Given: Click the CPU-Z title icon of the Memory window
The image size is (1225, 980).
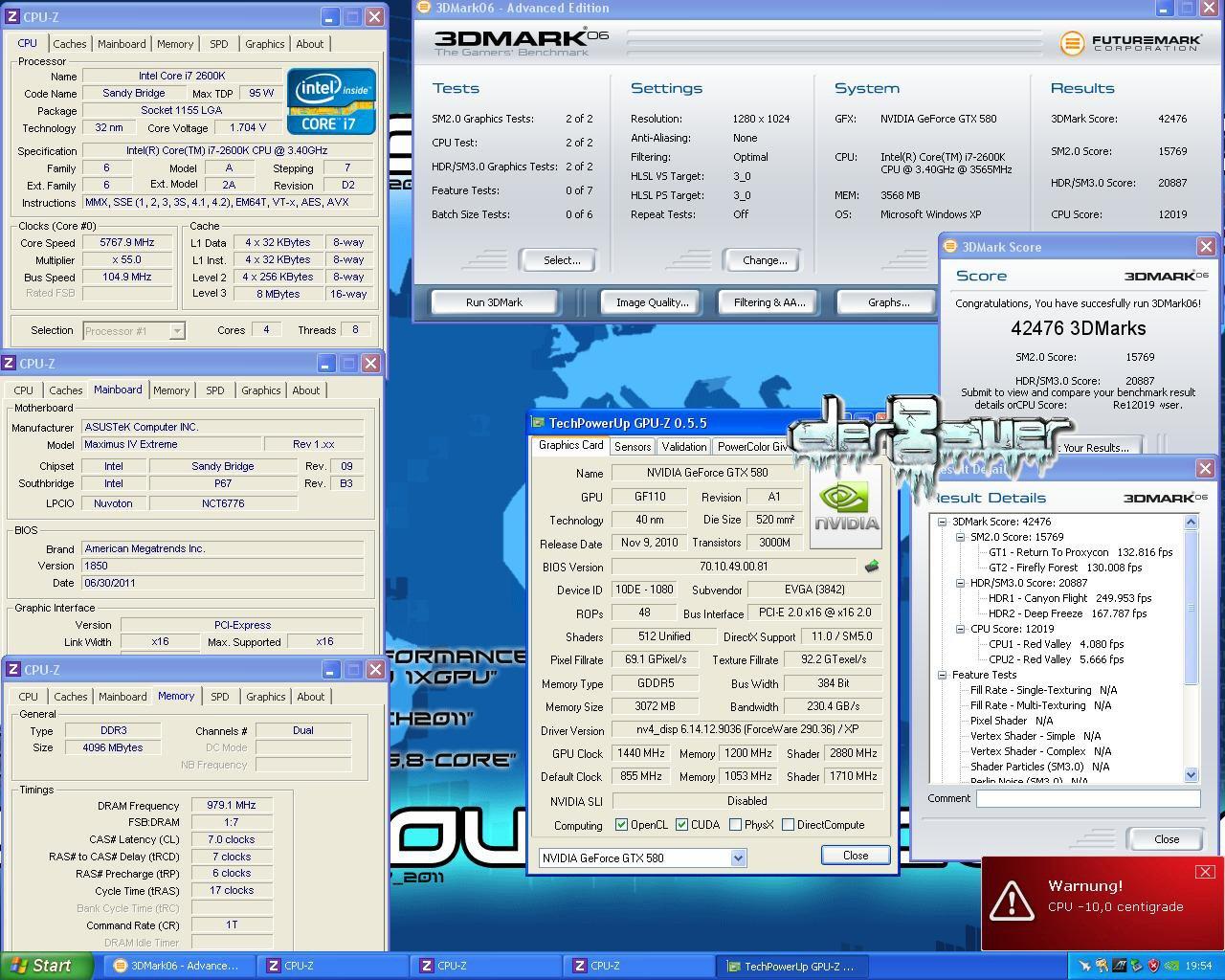Looking at the screenshot, I should click(x=11, y=669).
